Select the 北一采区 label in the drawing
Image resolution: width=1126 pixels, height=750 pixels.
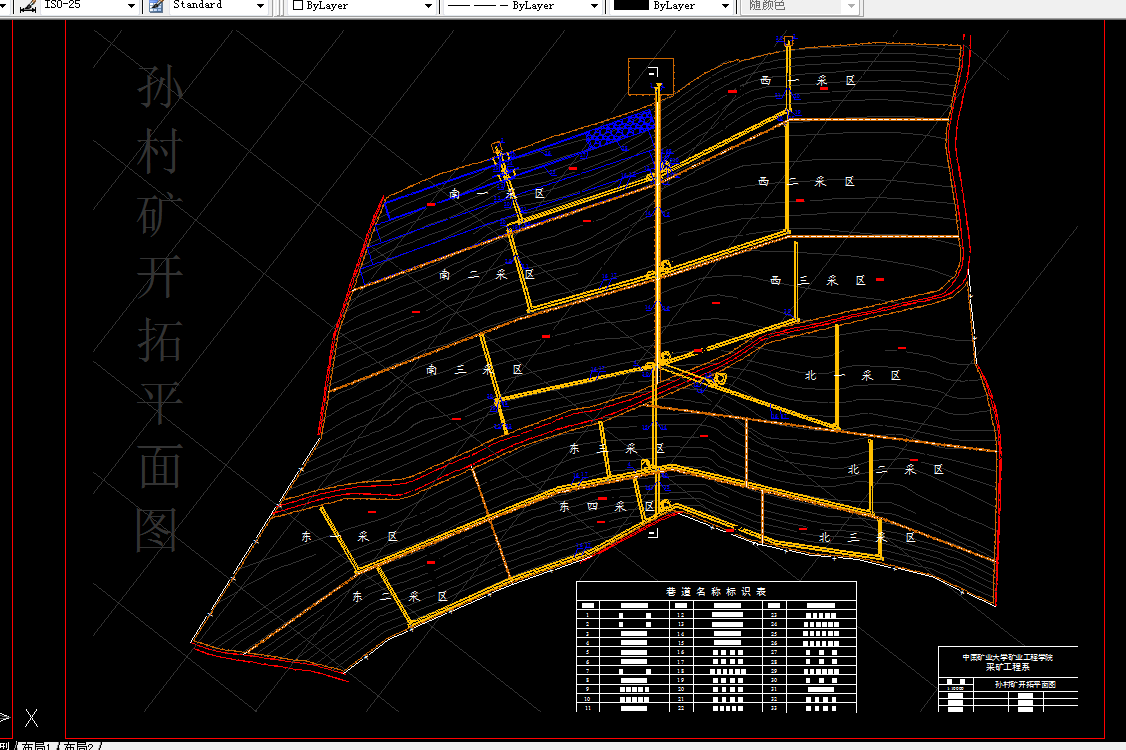click(853, 375)
